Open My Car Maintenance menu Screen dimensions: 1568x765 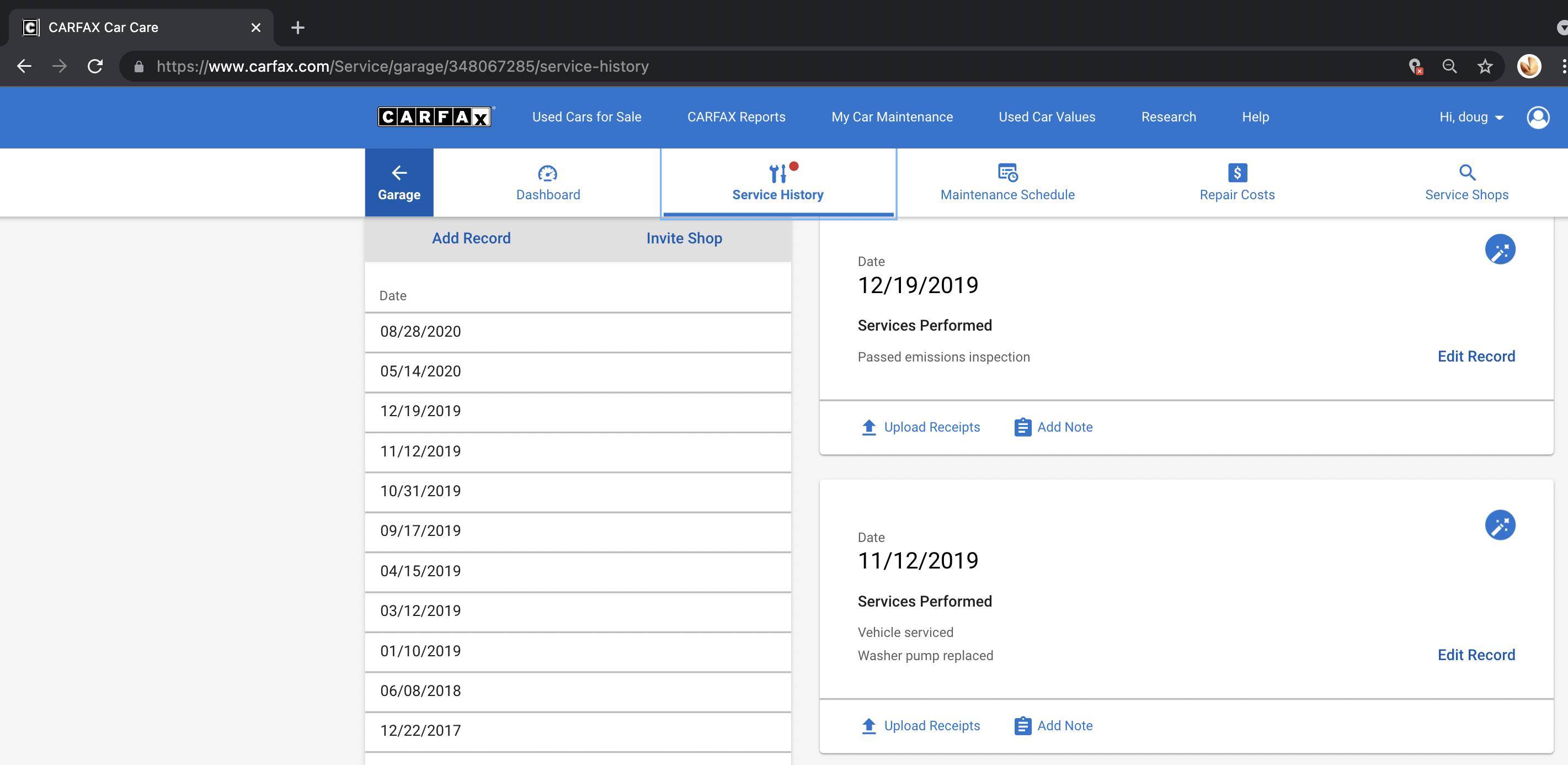[x=892, y=117]
